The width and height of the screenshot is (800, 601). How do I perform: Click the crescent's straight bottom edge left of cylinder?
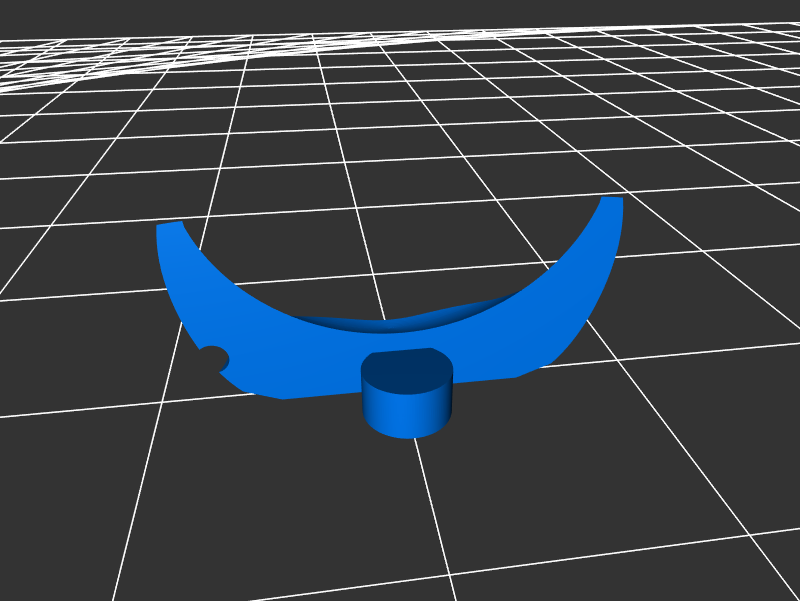point(320,393)
